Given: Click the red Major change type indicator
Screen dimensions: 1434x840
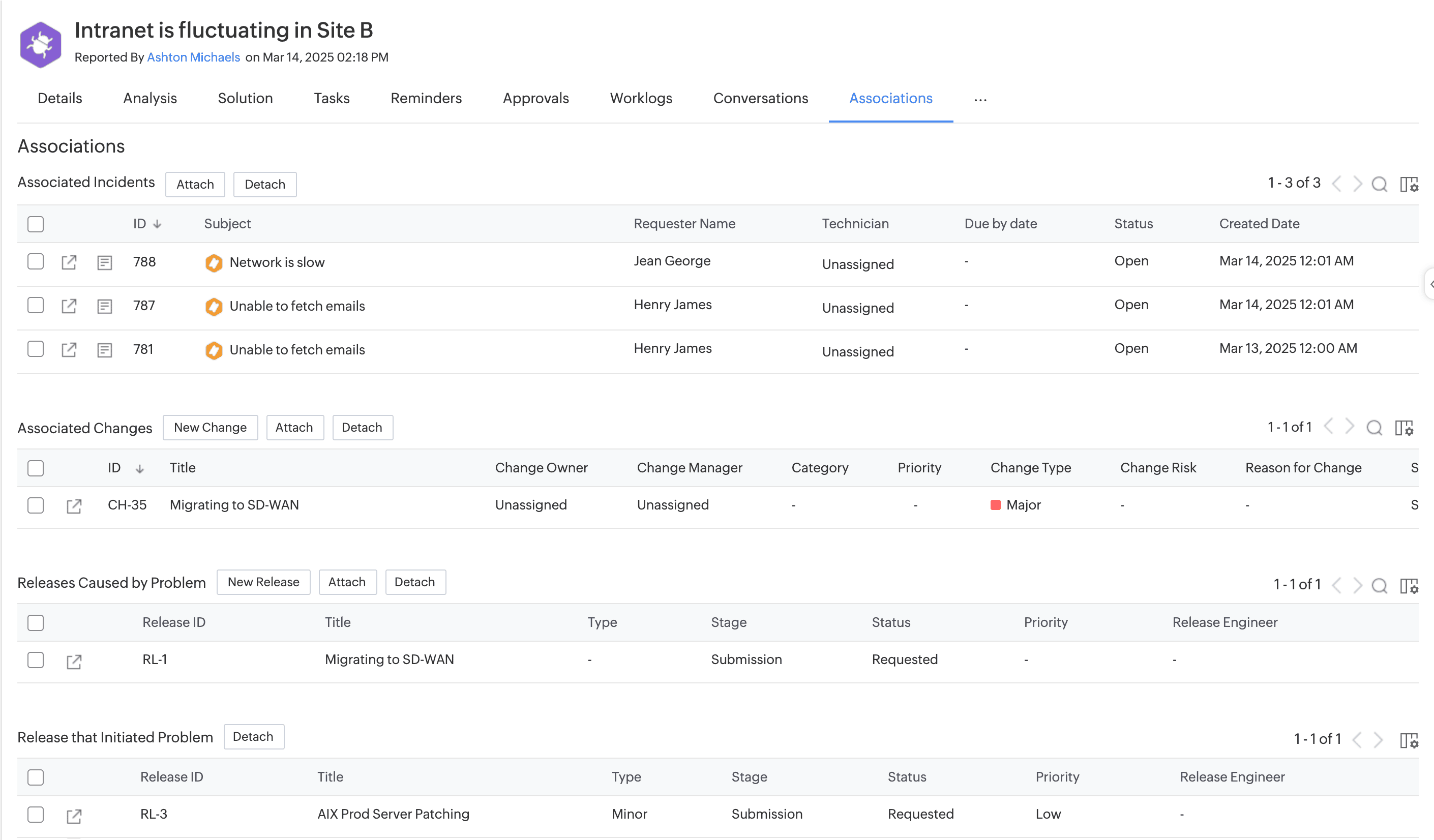Looking at the screenshot, I should coord(995,505).
